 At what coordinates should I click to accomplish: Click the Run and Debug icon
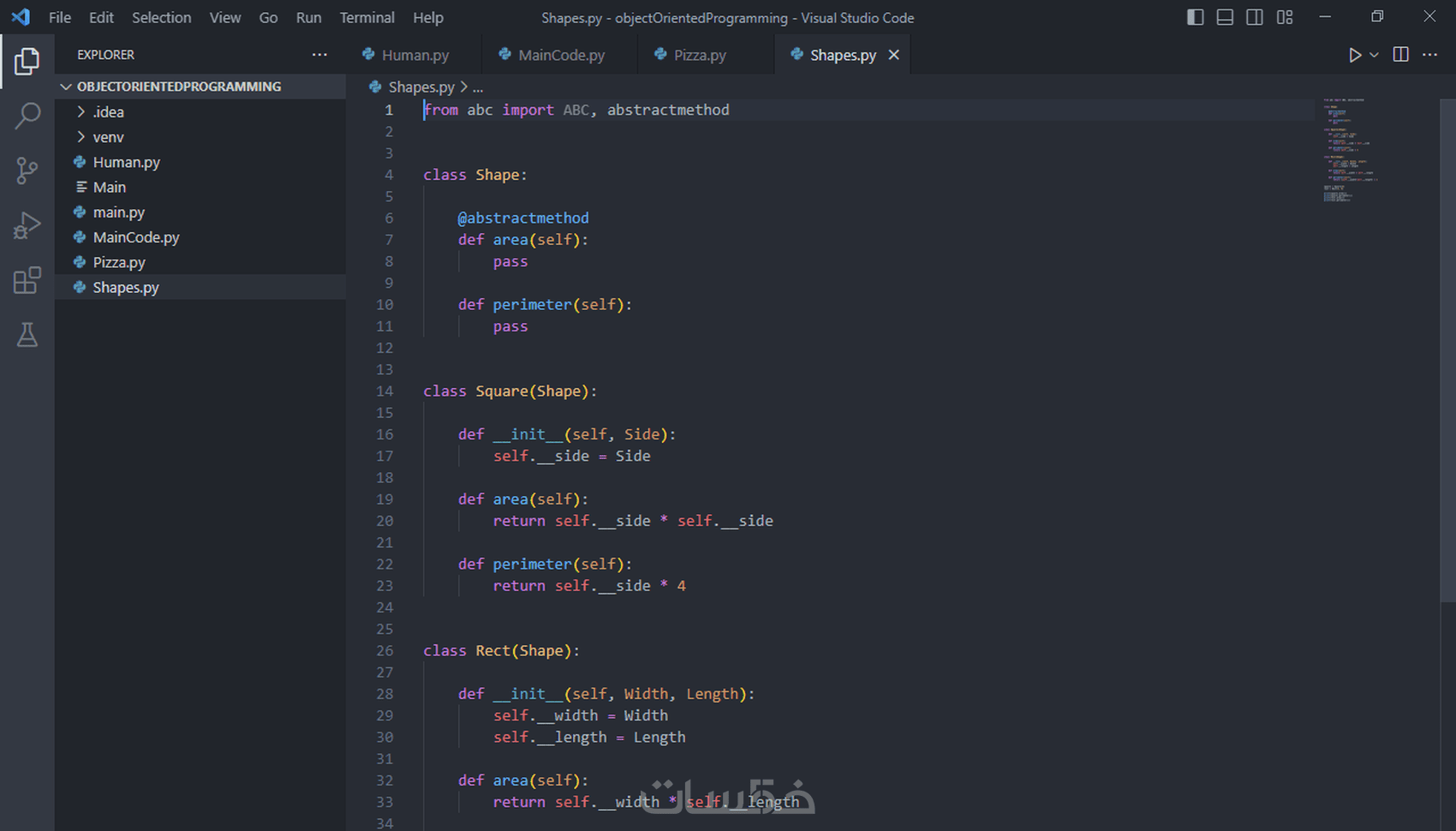coord(28,224)
